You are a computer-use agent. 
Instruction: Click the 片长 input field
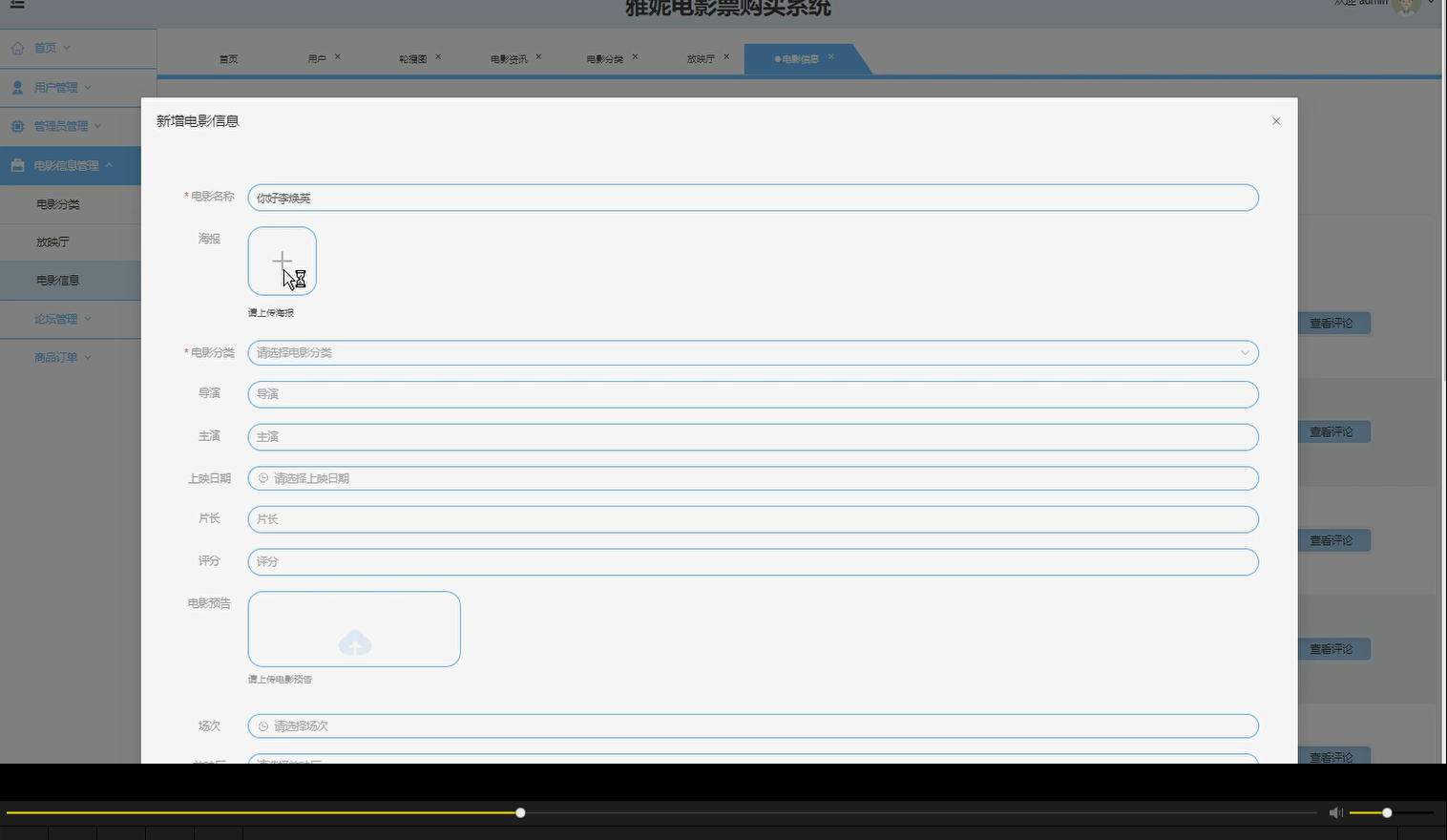pyautogui.click(x=753, y=519)
